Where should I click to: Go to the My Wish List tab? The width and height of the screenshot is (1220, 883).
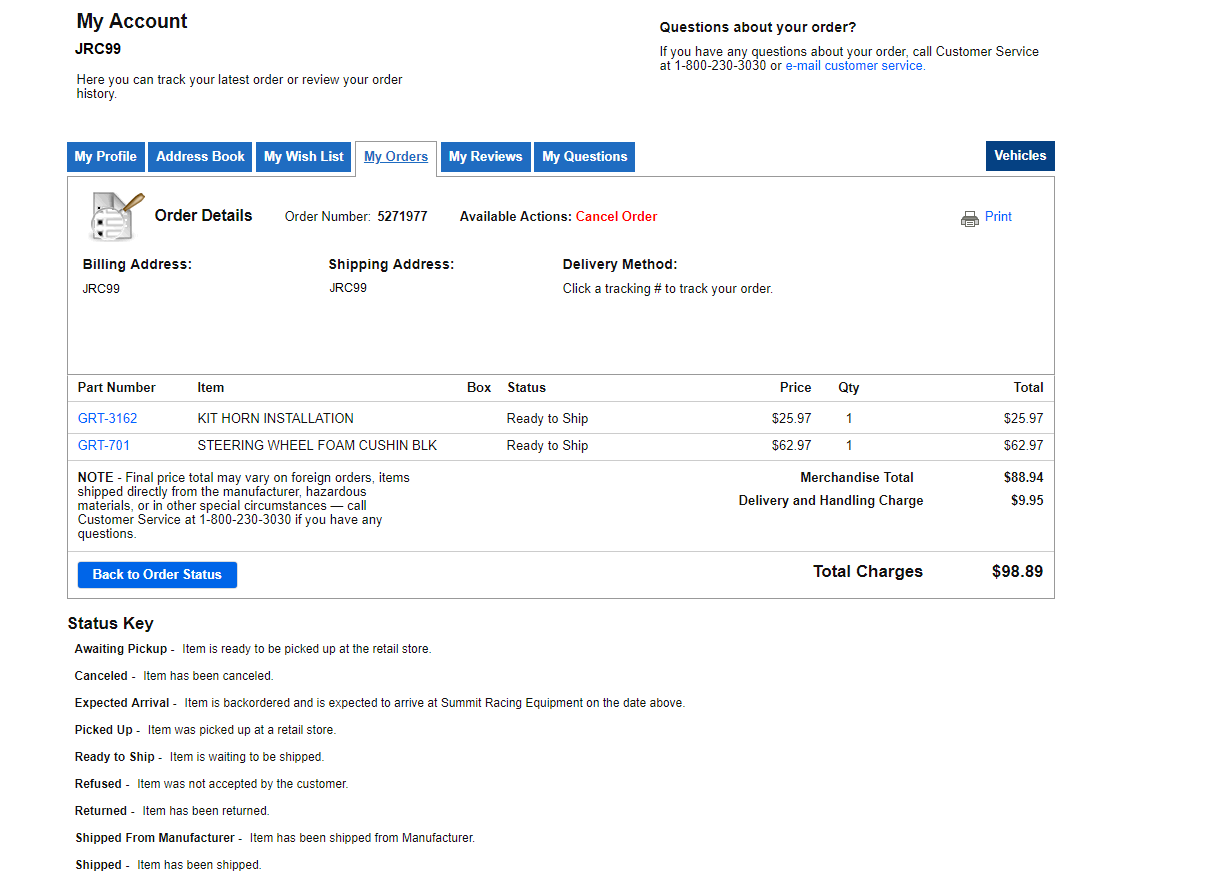coord(304,157)
